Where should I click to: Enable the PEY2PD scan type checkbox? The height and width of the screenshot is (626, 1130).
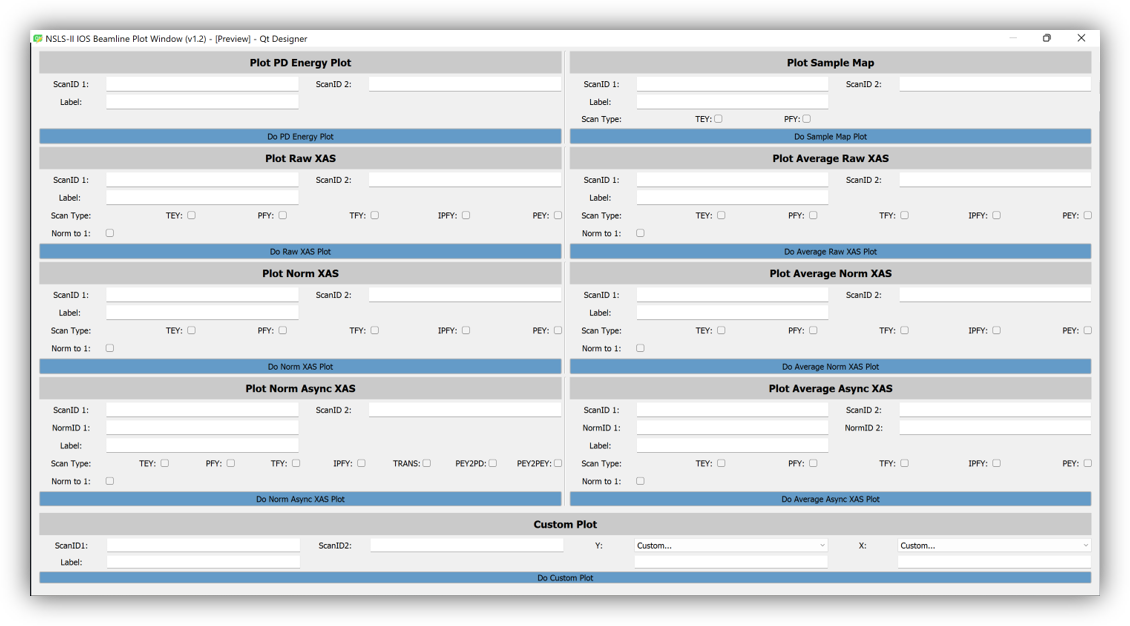[x=493, y=463]
